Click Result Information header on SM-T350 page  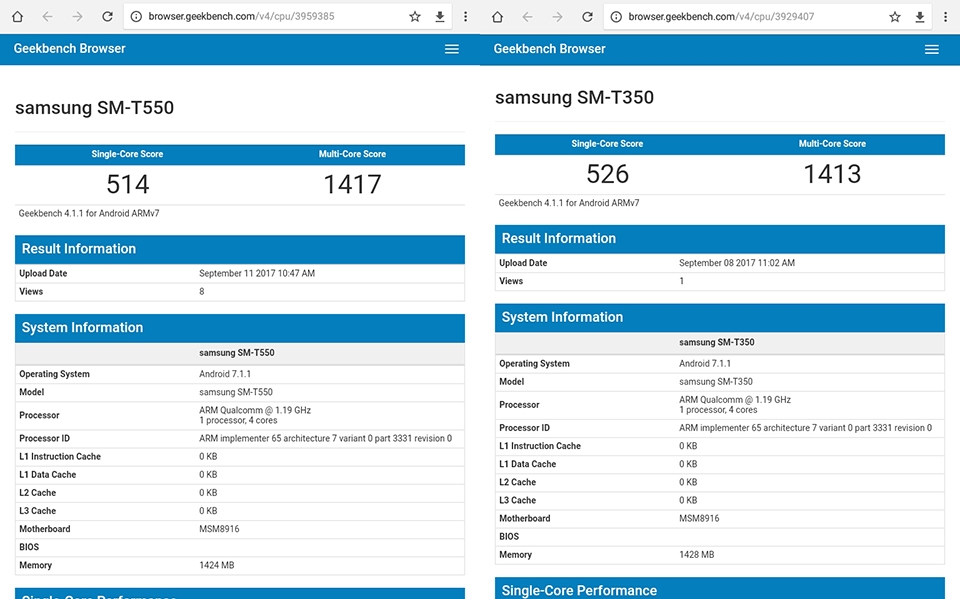tap(720, 239)
